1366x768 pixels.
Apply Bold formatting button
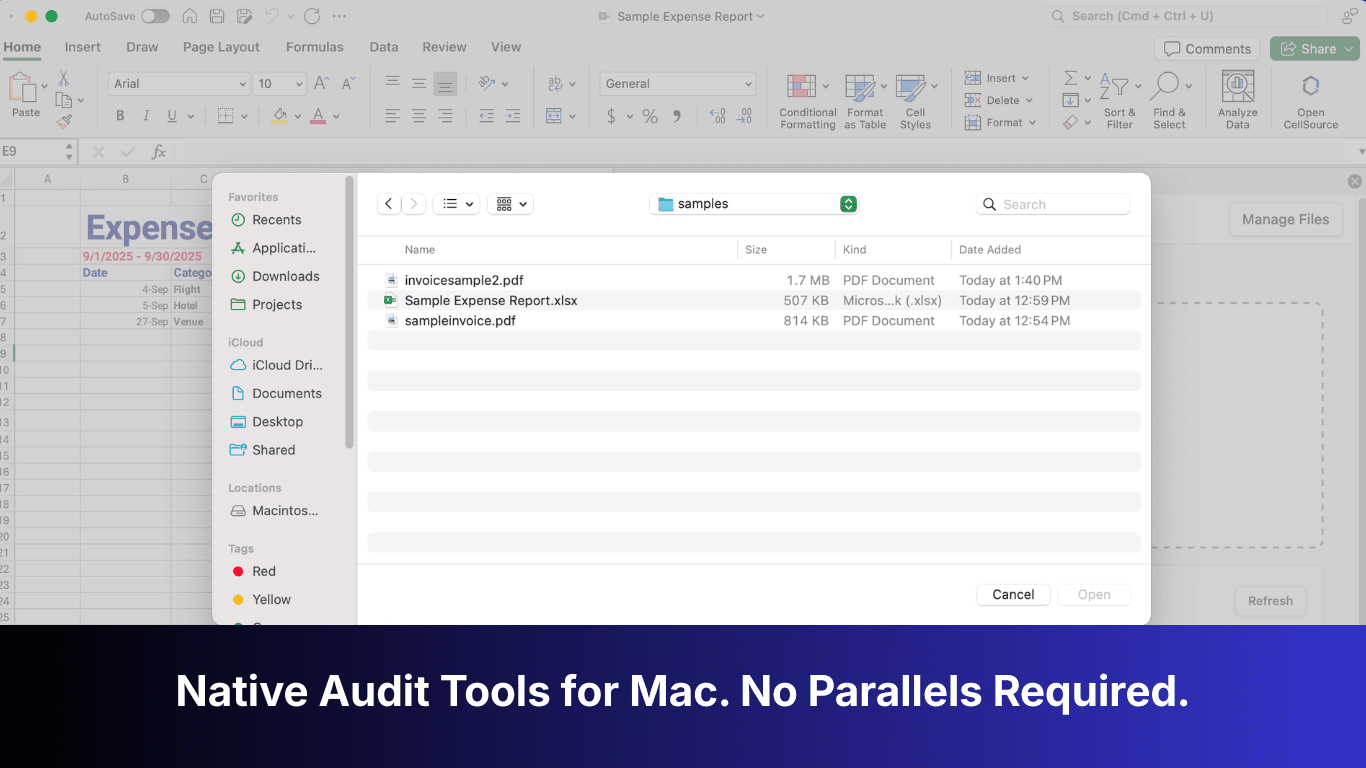coord(120,116)
